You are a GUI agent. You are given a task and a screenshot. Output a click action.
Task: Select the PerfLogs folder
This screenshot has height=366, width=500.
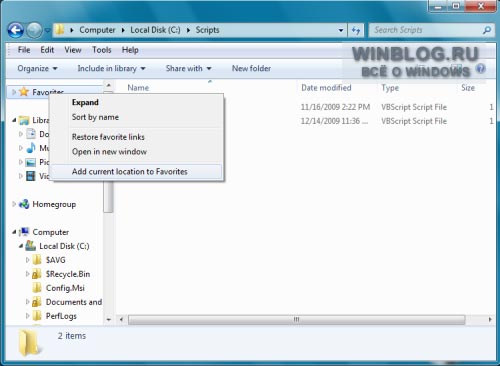tap(61, 316)
